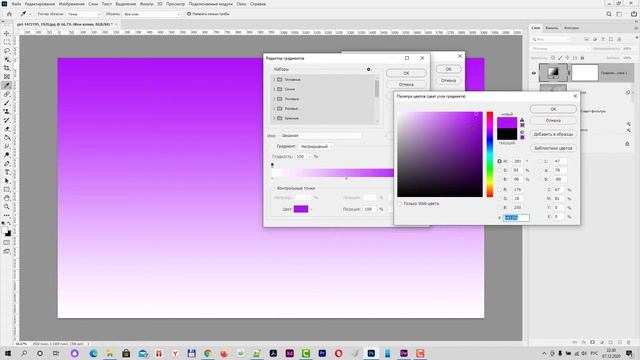
Task: Select the Brush tool
Action: pyautogui.click(x=7, y=103)
